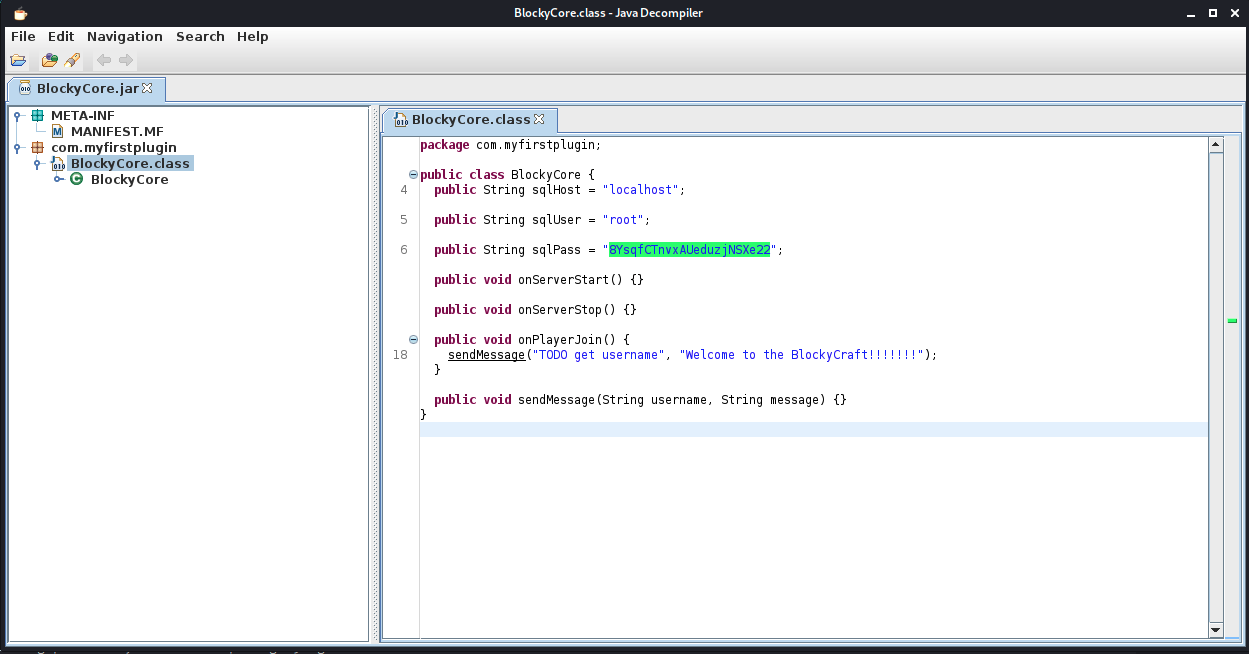Follow the sendMessage method link
The image size is (1249, 654).
tap(485, 355)
